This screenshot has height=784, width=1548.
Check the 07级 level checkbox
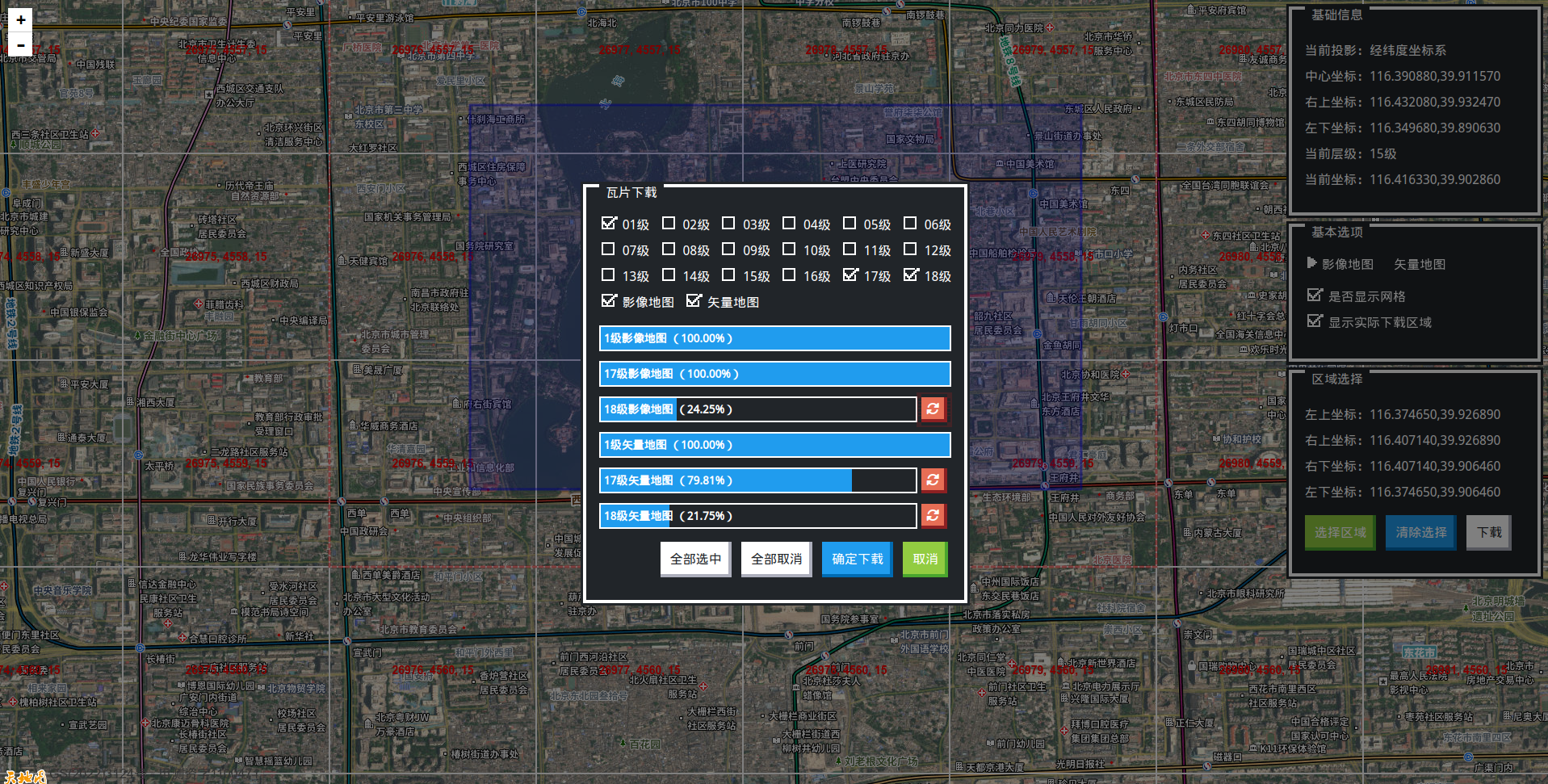coord(608,249)
